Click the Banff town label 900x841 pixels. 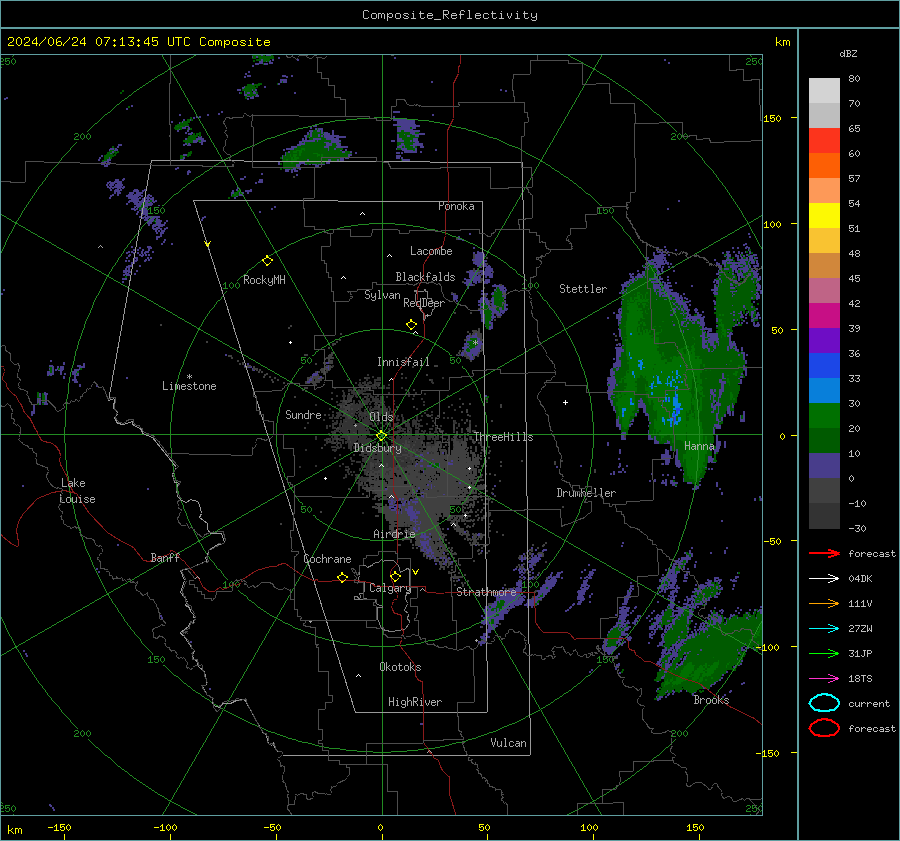(x=165, y=558)
